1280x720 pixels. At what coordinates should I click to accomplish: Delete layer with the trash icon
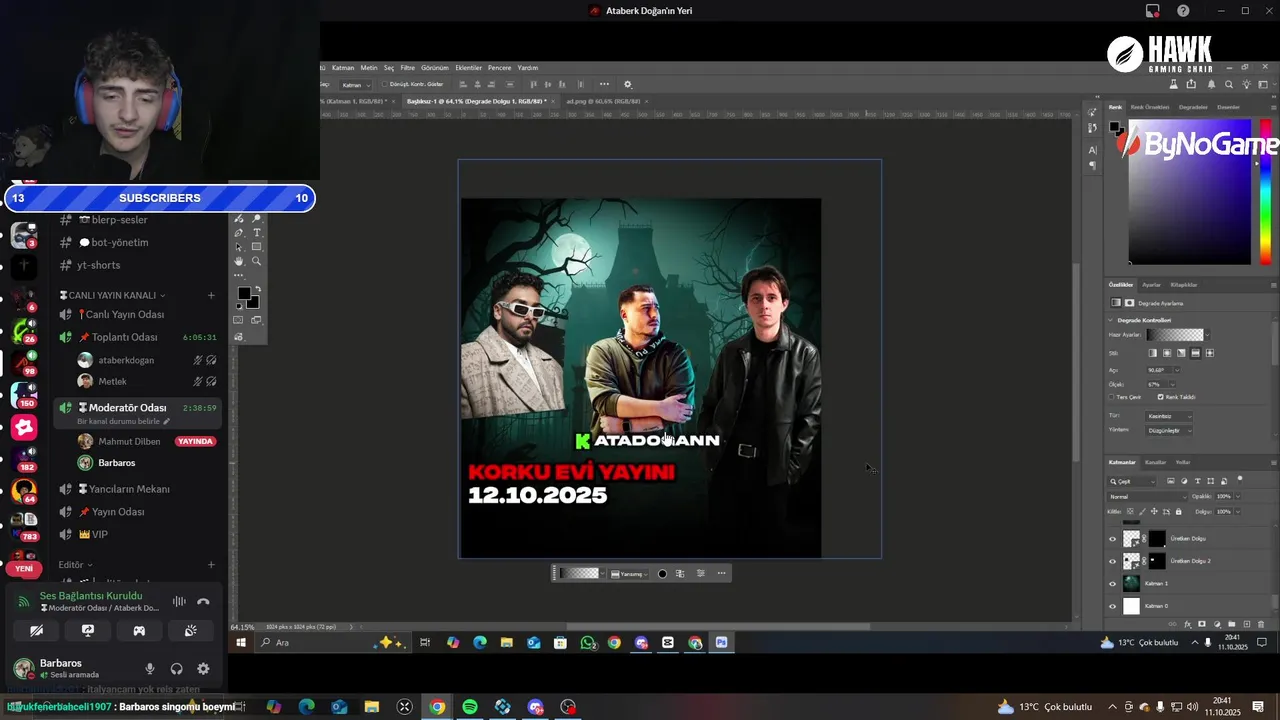point(1261,624)
